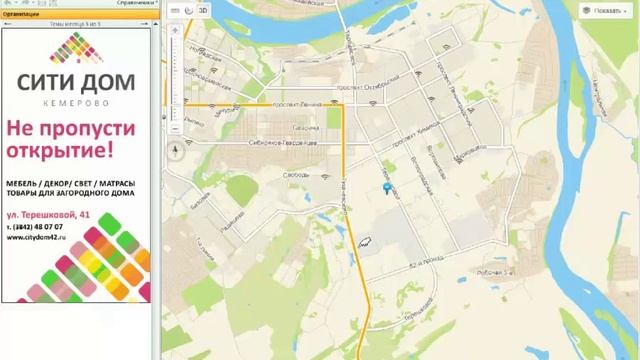Open the Показать dropdown
The width and height of the screenshot is (640, 360).
[605, 11]
